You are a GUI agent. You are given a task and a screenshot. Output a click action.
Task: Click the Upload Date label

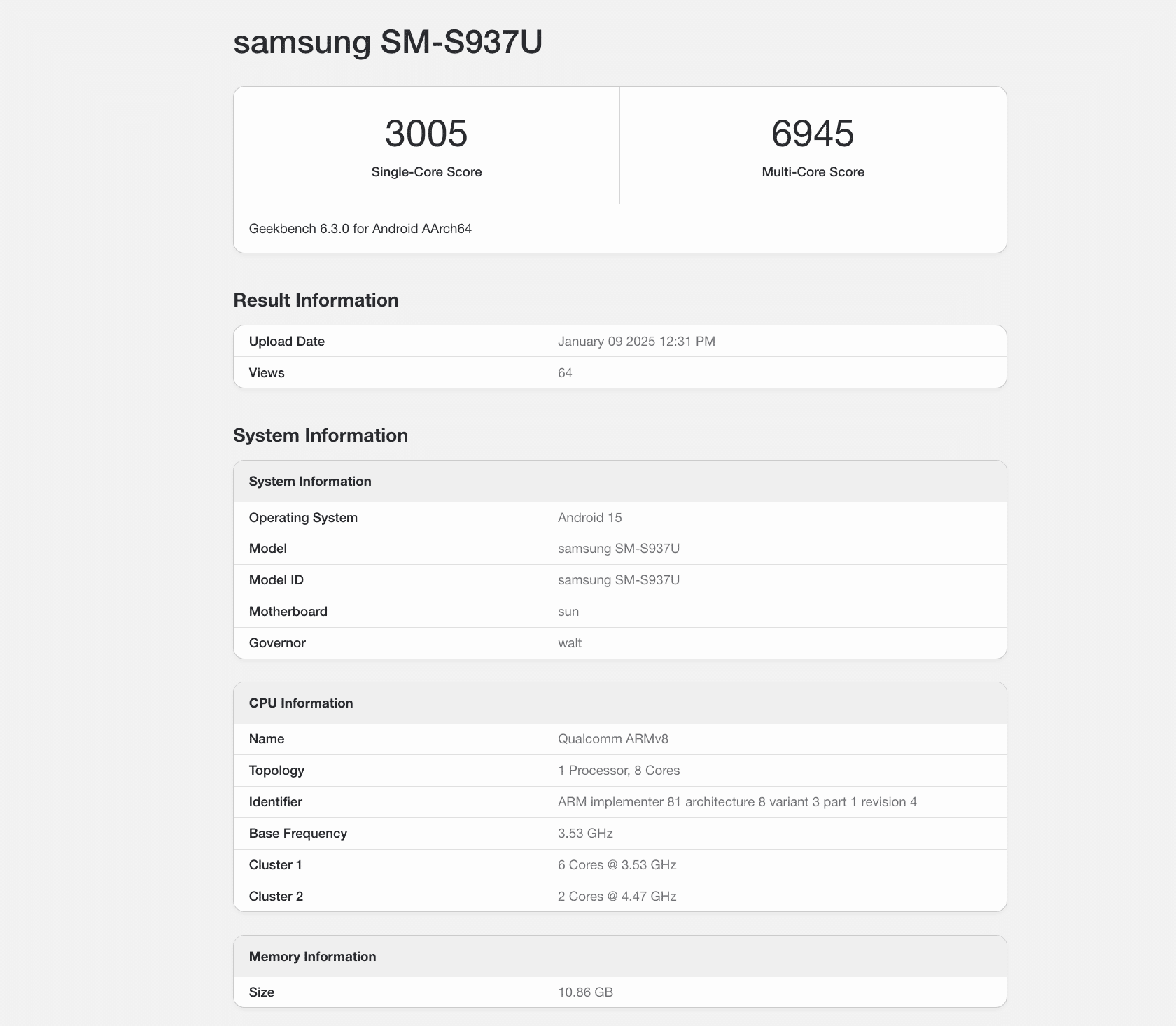point(287,342)
